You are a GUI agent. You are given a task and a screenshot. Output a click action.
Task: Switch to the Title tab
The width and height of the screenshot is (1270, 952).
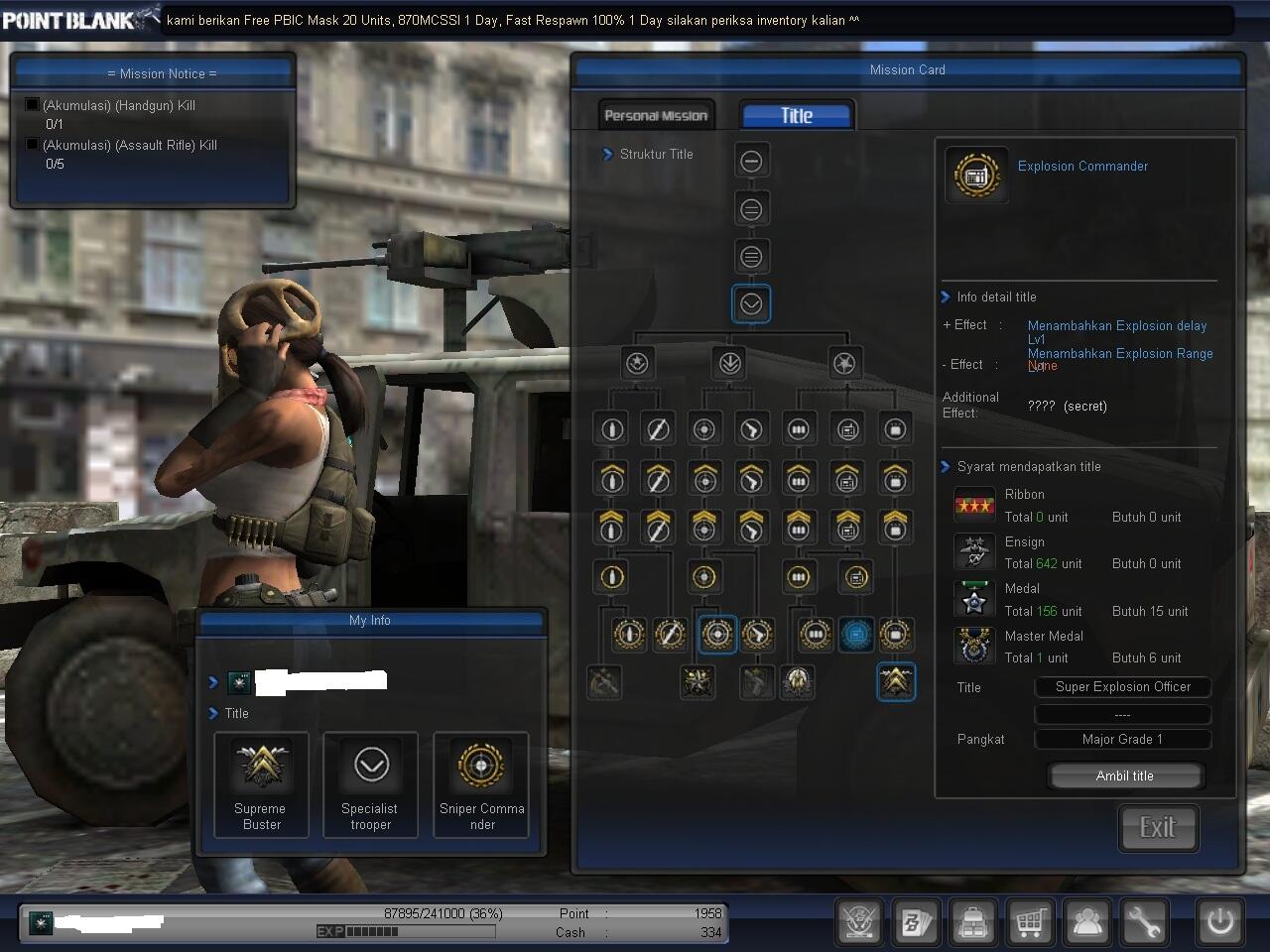797,115
